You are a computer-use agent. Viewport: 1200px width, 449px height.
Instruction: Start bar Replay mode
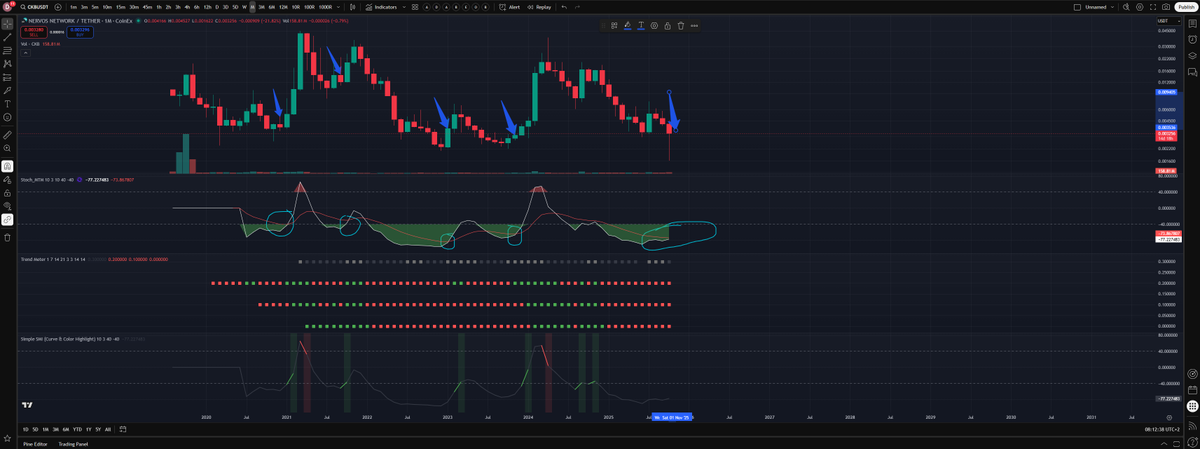540,7
